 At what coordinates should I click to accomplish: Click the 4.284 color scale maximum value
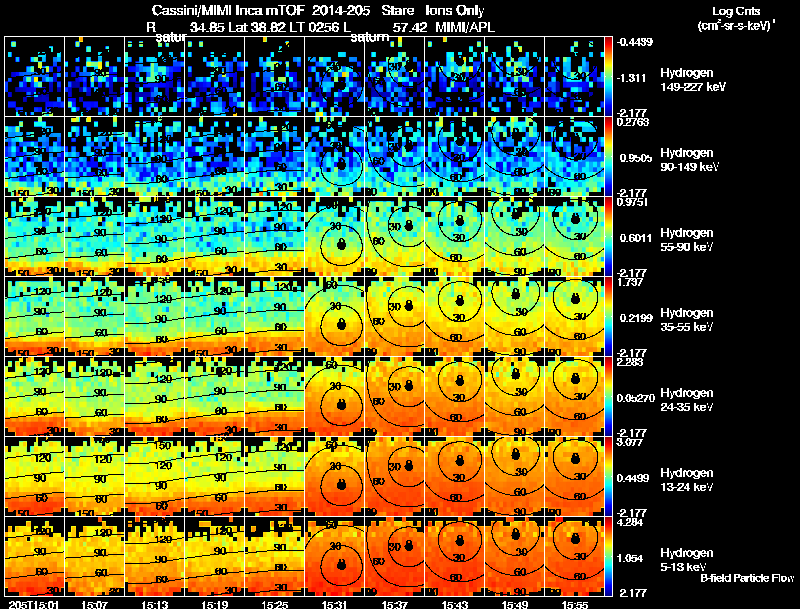click(630, 522)
